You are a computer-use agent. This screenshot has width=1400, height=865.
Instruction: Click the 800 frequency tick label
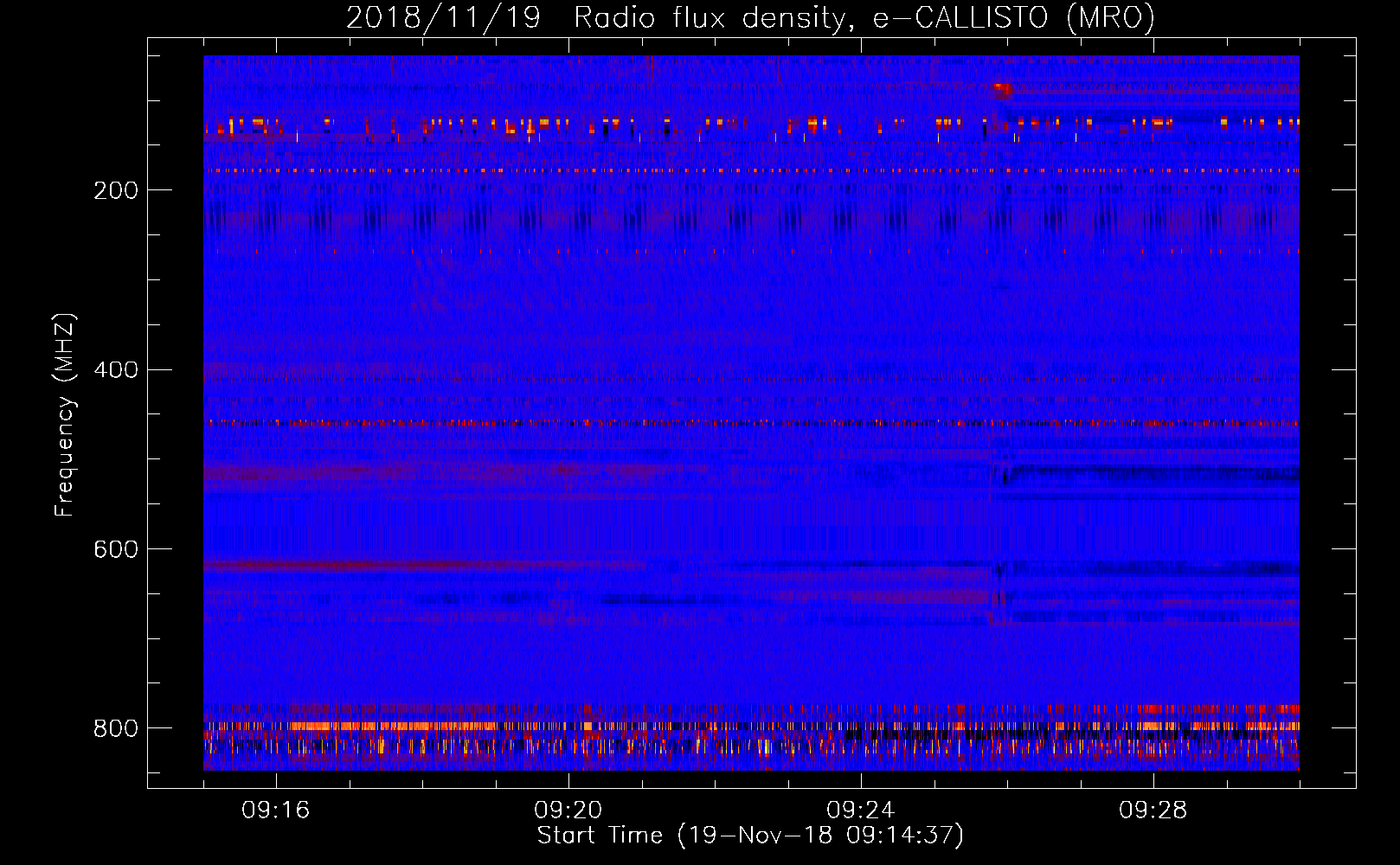(x=116, y=728)
